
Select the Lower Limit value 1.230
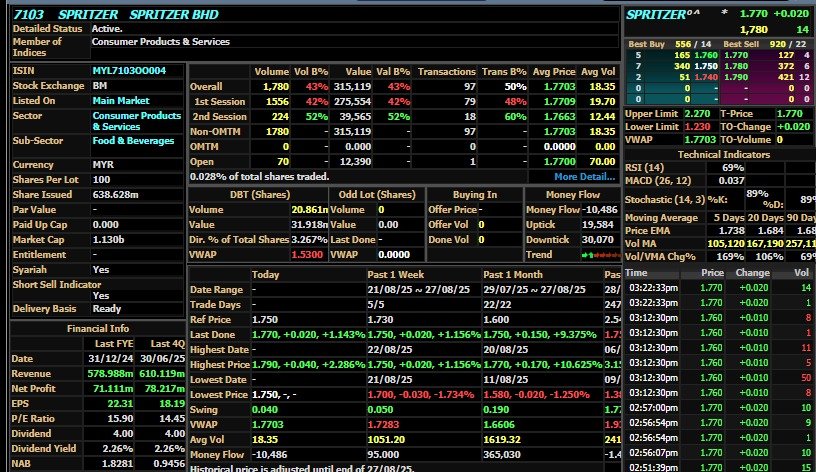coord(697,127)
